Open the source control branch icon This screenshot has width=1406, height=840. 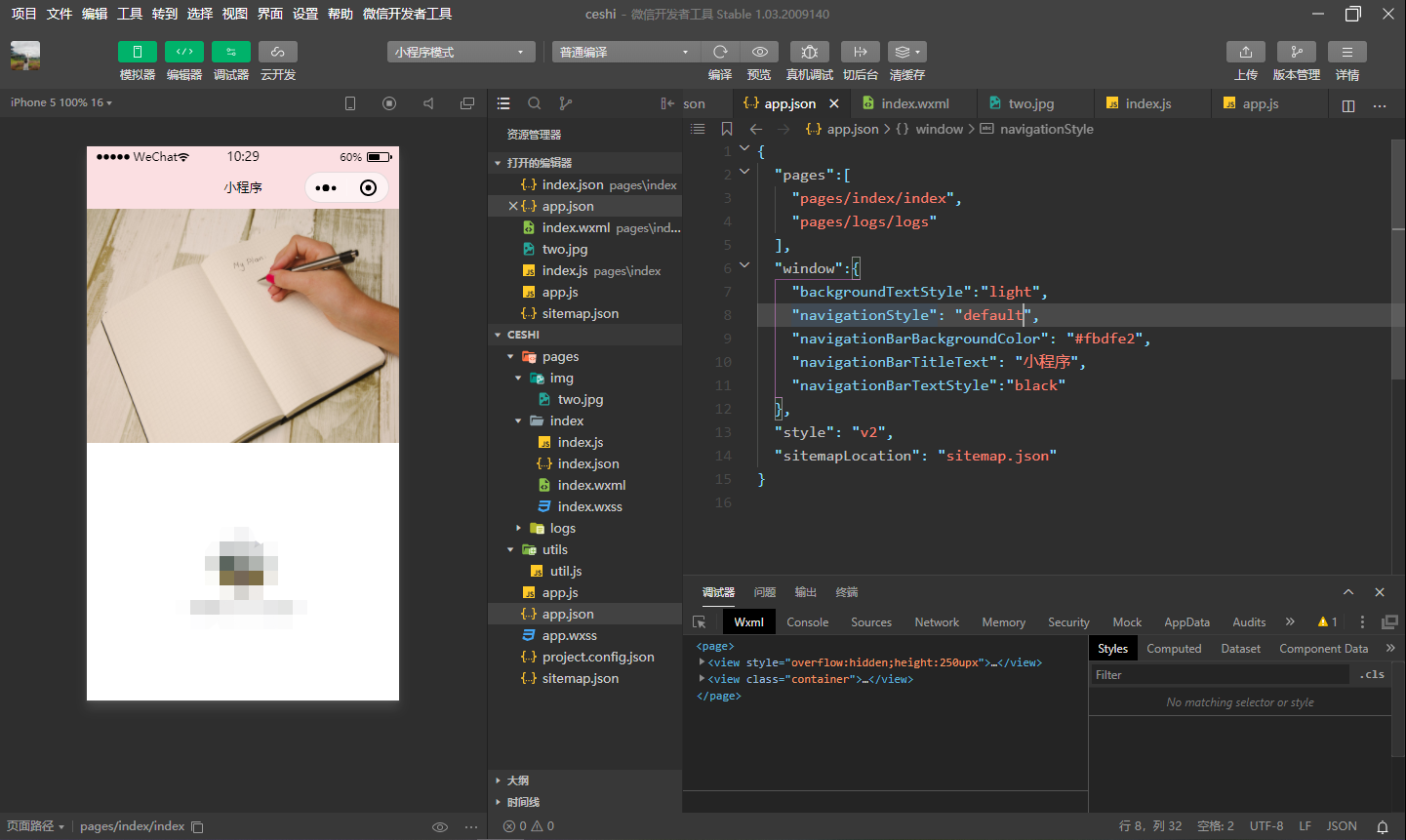pyautogui.click(x=566, y=103)
